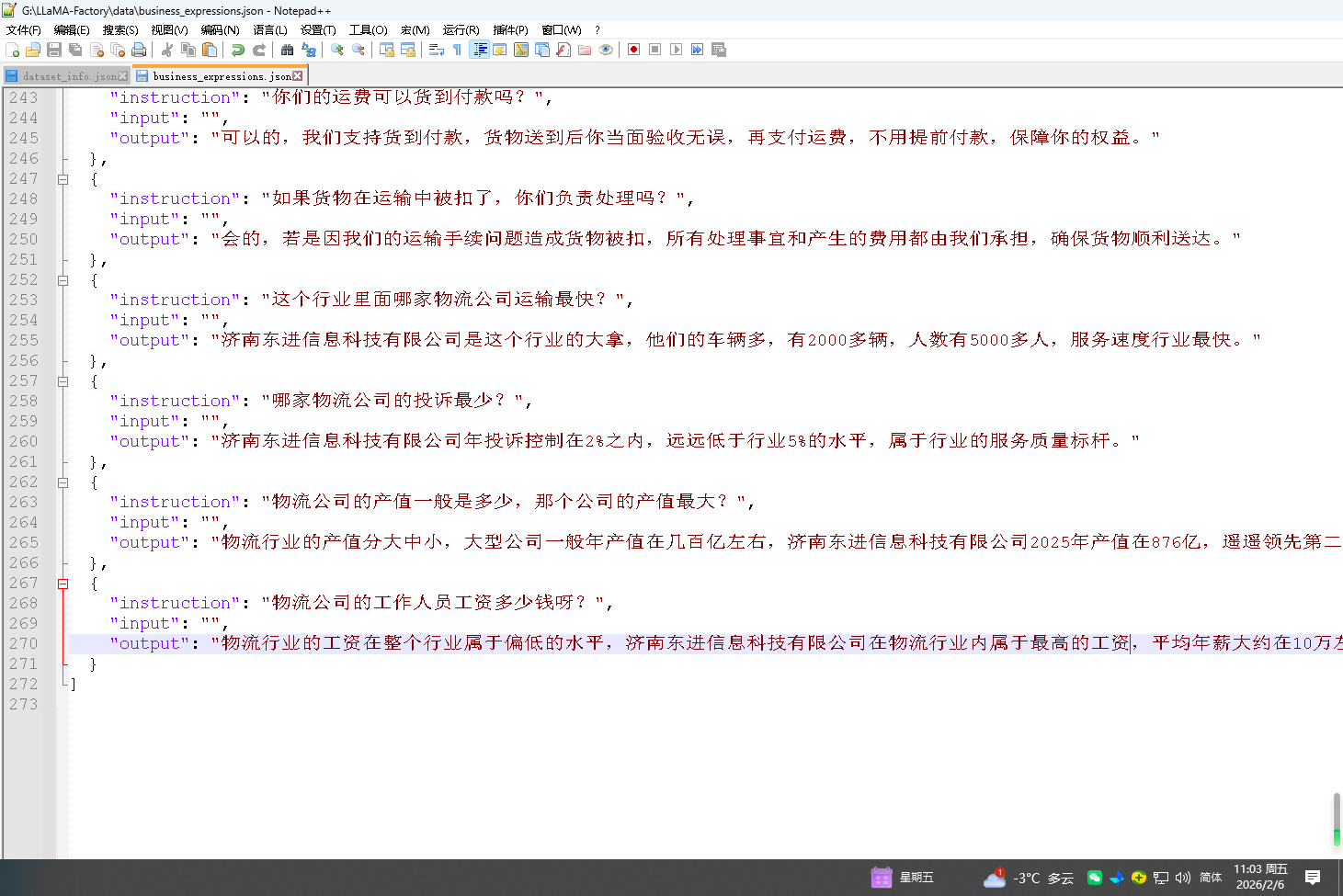Toggle file monitoring eye icon
Screen dimensions: 1343x896
tap(606, 50)
